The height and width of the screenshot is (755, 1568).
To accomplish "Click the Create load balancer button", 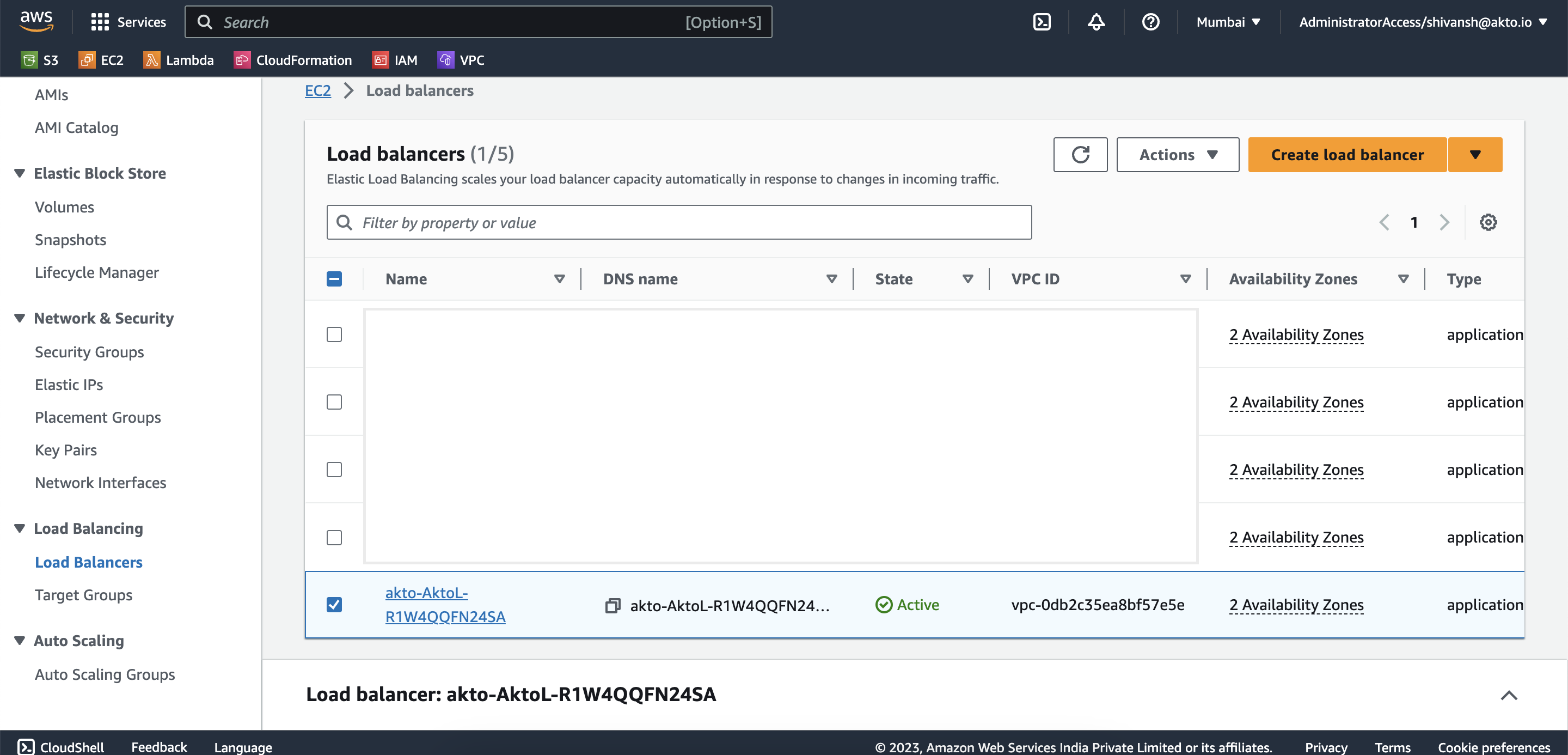I will [x=1347, y=154].
